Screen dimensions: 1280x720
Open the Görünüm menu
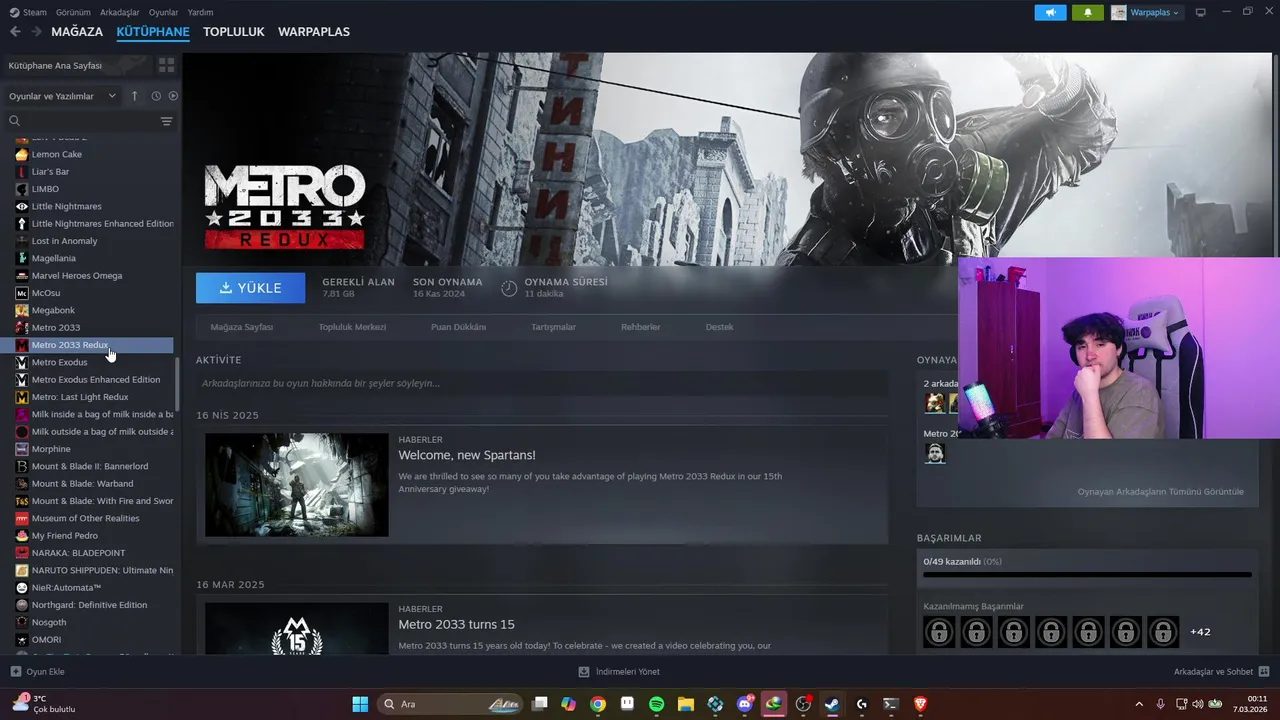[x=73, y=12]
